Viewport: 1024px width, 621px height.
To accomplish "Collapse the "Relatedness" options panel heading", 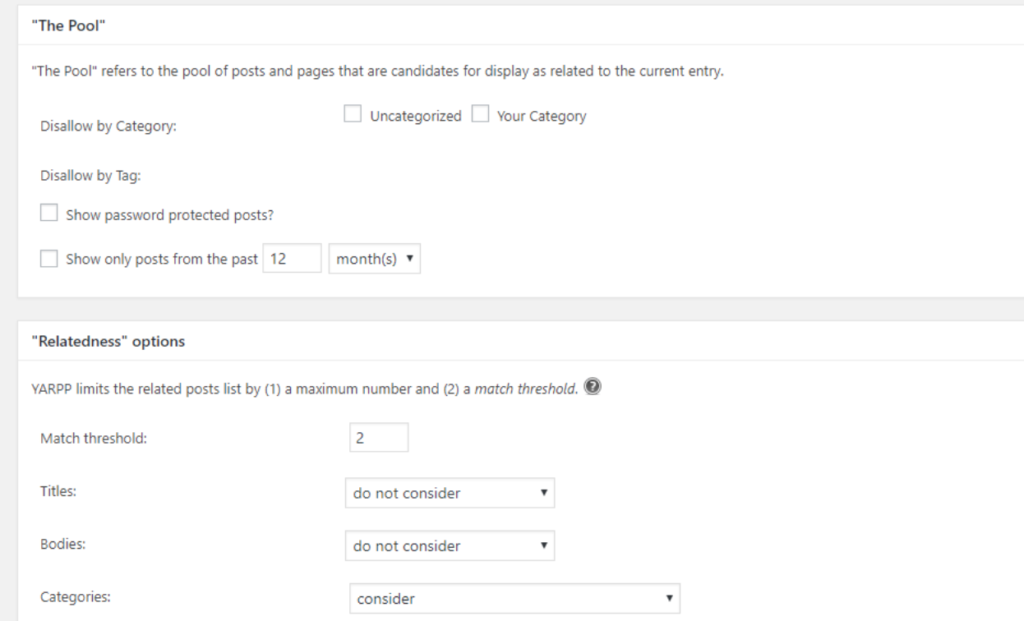I will click(x=108, y=341).
